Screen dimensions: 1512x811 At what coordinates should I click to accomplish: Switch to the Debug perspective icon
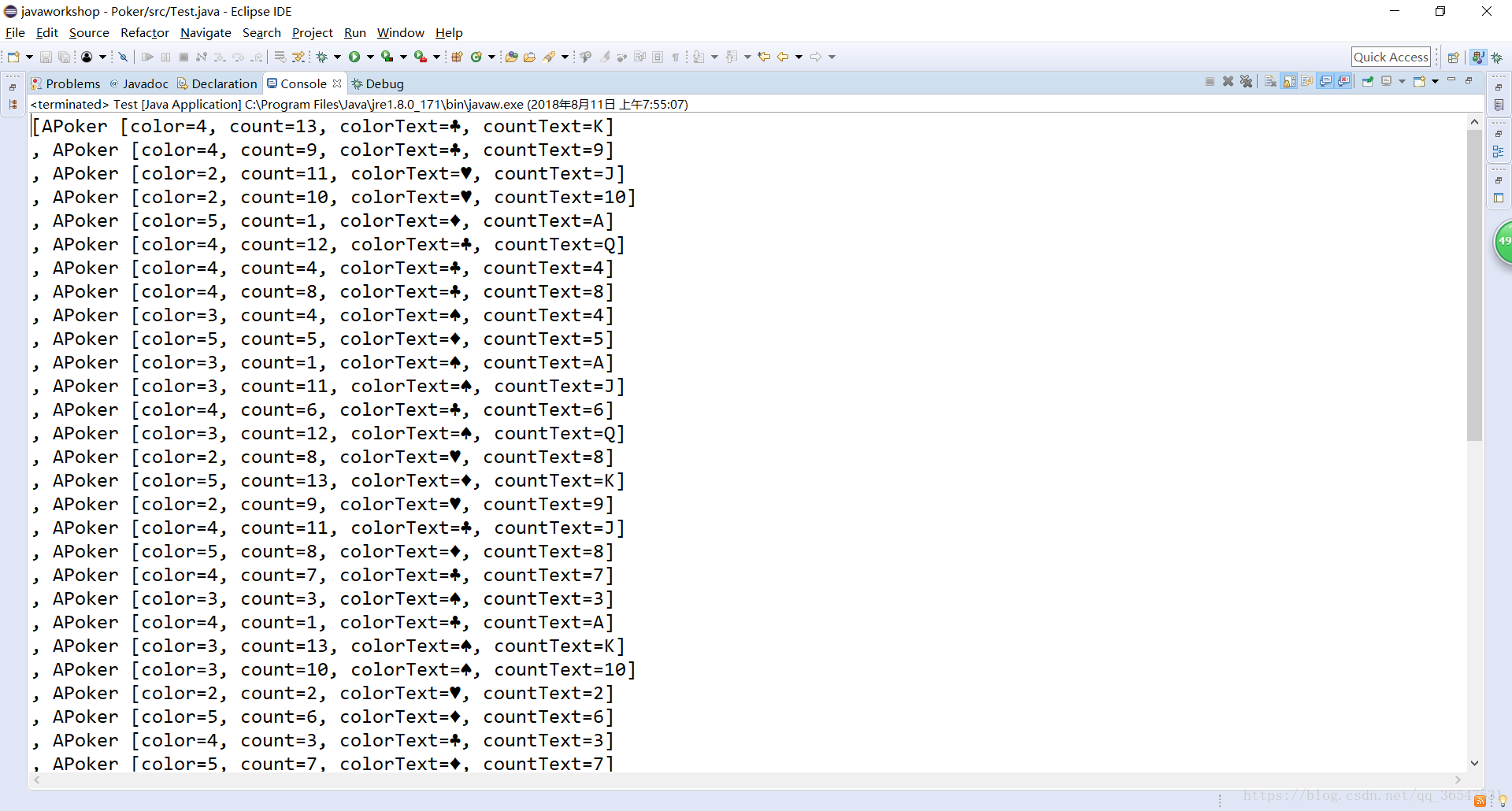tap(1496, 57)
